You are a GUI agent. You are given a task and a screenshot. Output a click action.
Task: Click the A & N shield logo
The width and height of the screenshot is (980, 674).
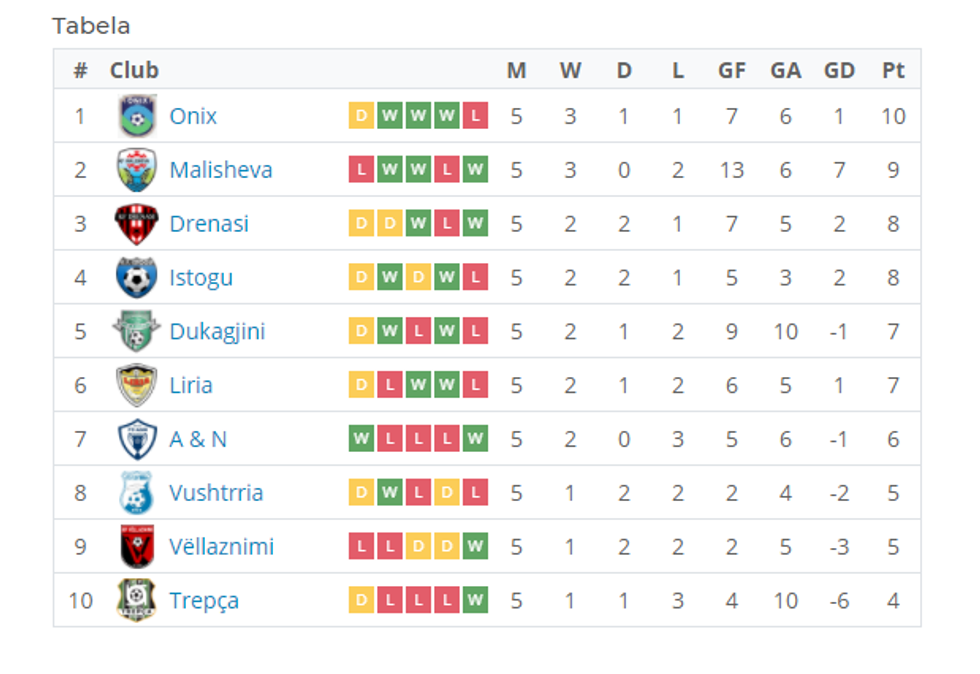click(136, 439)
